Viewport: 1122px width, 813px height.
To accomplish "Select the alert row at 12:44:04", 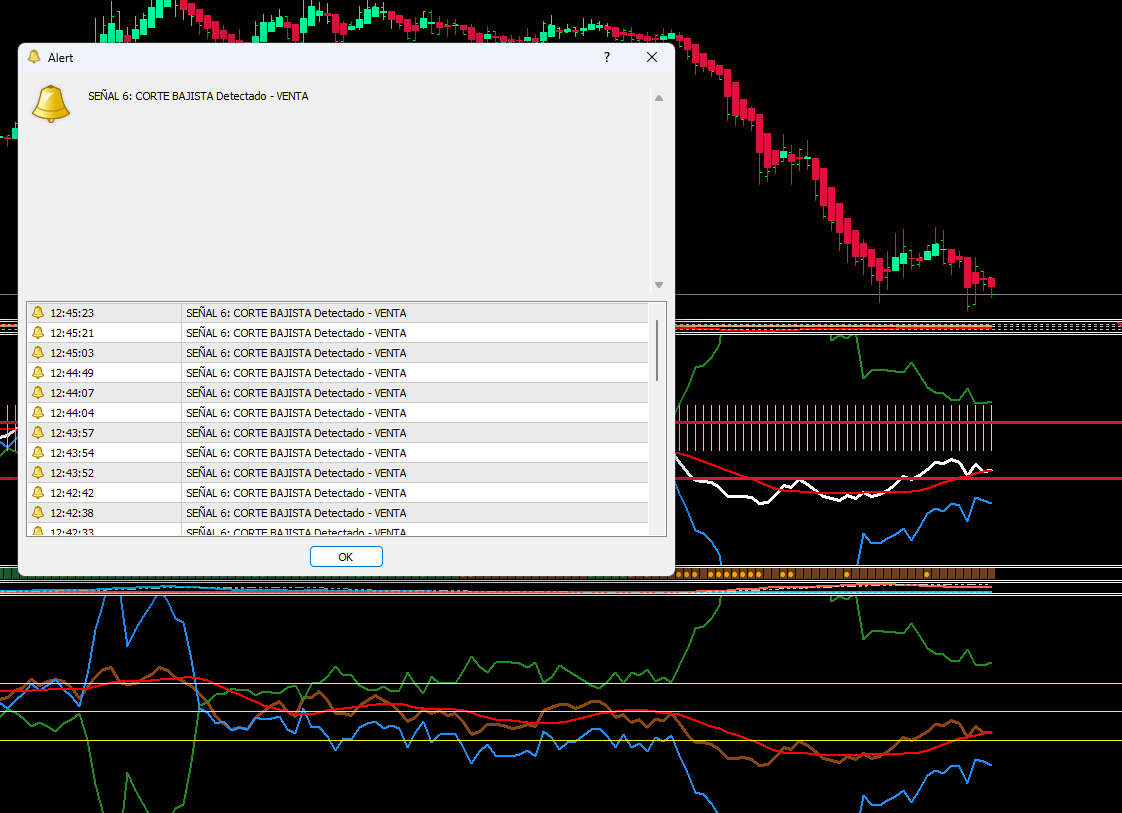I will (x=338, y=413).
